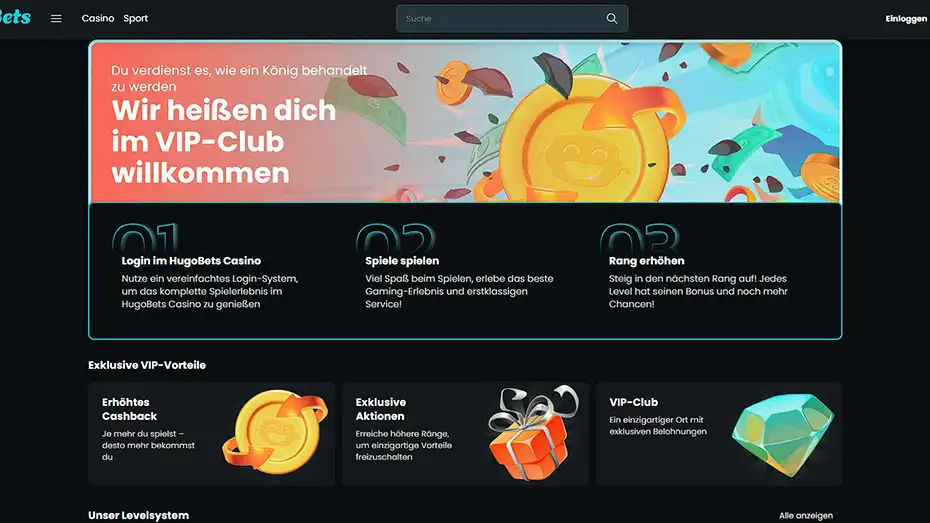Viewport: 930px width, 523px height.
Task: Open the Exklusive Aktionen card
Action: coord(465,433)
